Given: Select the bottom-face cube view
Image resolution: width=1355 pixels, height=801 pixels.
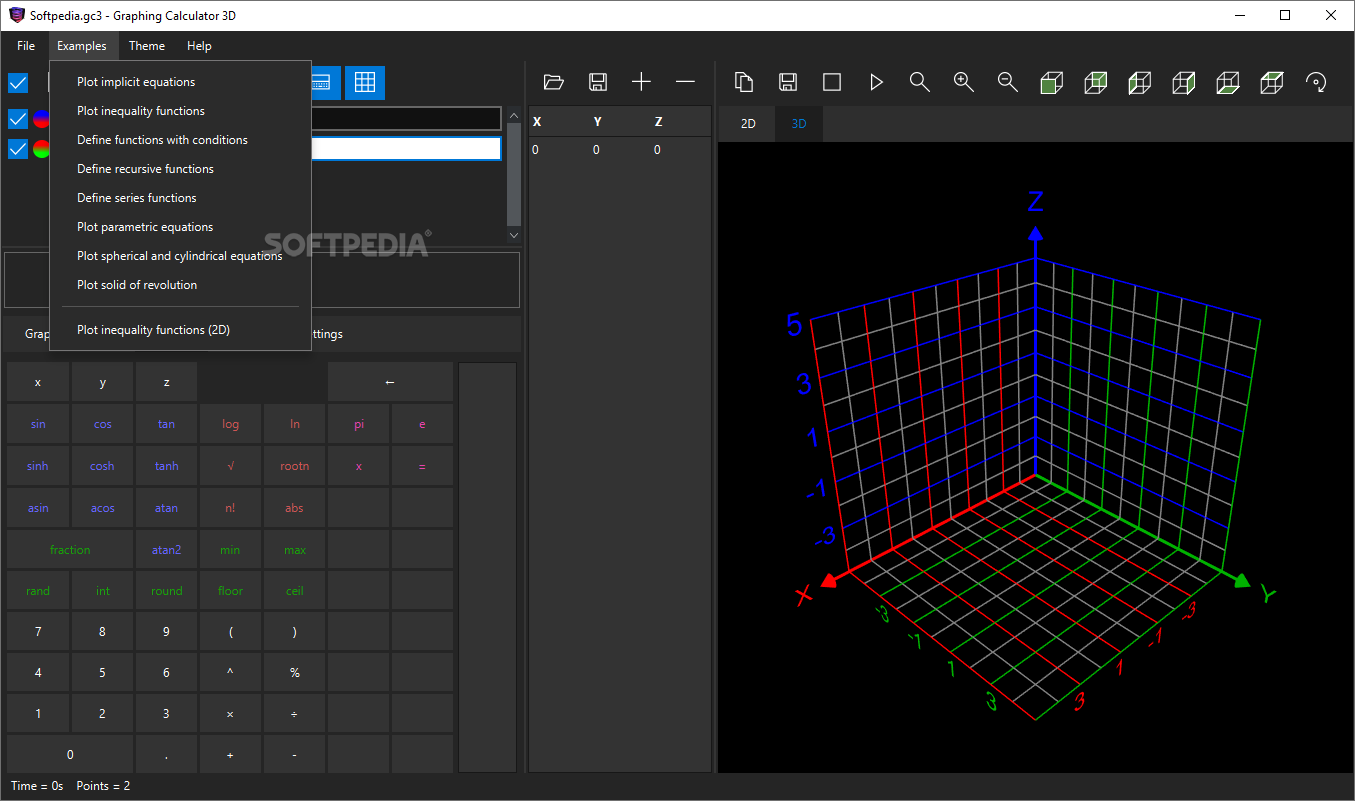Looking at the screenshot, I should [1228, 82].
